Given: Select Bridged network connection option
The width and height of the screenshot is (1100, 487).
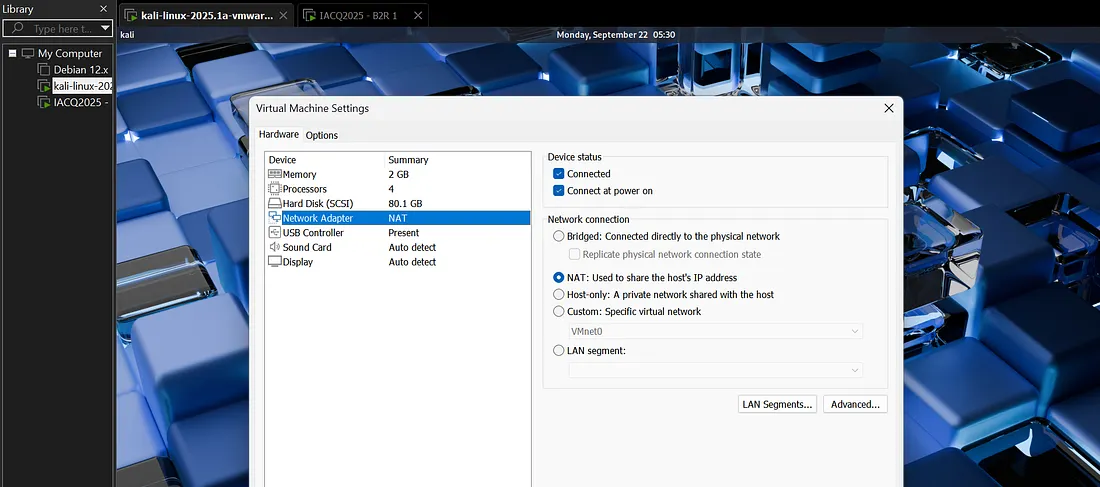Looking at the screenshot, I should (559, 237).
